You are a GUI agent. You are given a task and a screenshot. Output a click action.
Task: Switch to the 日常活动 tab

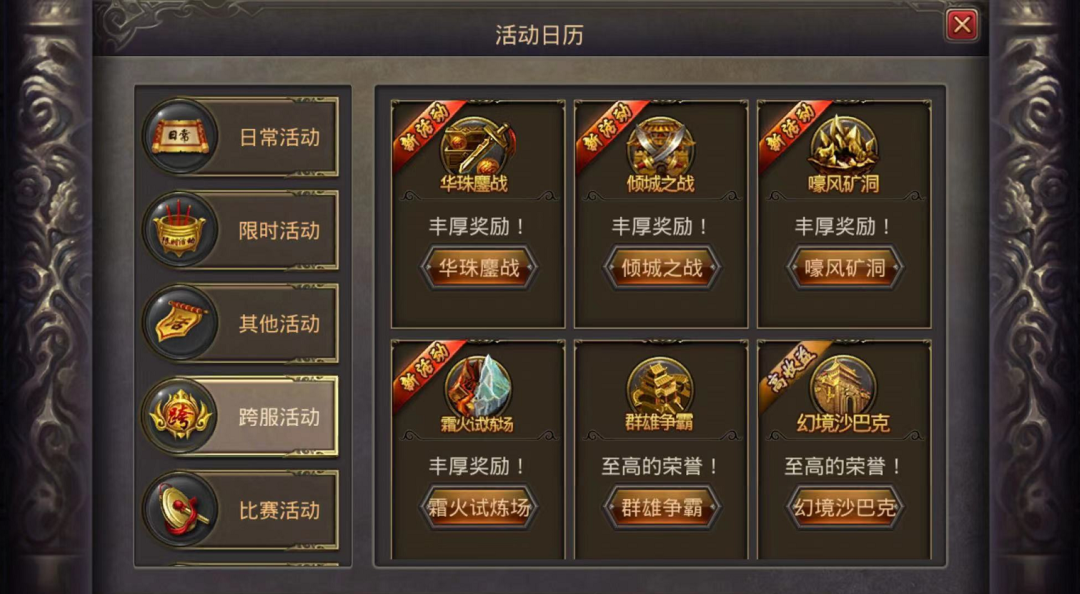[240, 136]
